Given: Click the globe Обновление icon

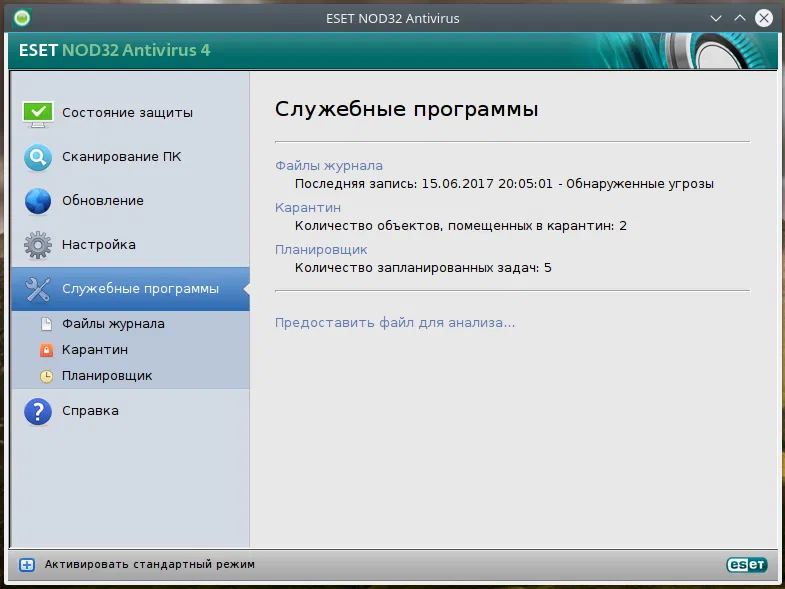Looking at the screenshot, I should (38, 201).
